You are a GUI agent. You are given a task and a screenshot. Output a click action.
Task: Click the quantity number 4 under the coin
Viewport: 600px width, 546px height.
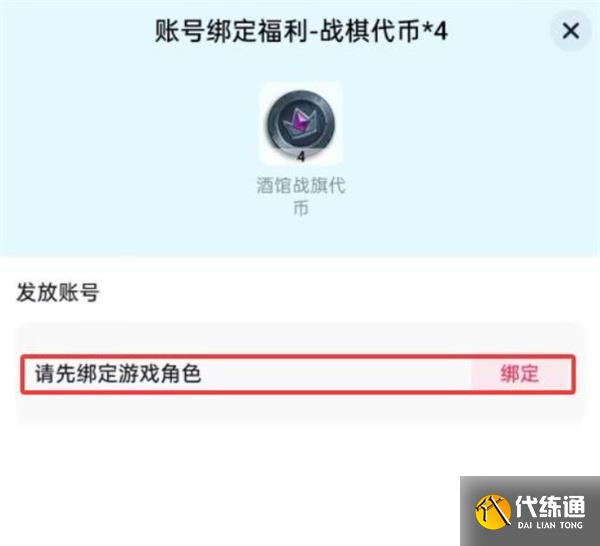[301, 156]
